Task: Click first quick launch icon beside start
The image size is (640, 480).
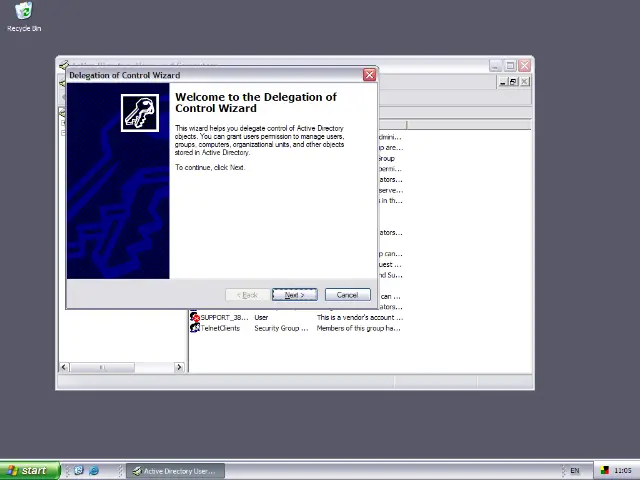Action: pyautogui.click(x=79, y=471)
